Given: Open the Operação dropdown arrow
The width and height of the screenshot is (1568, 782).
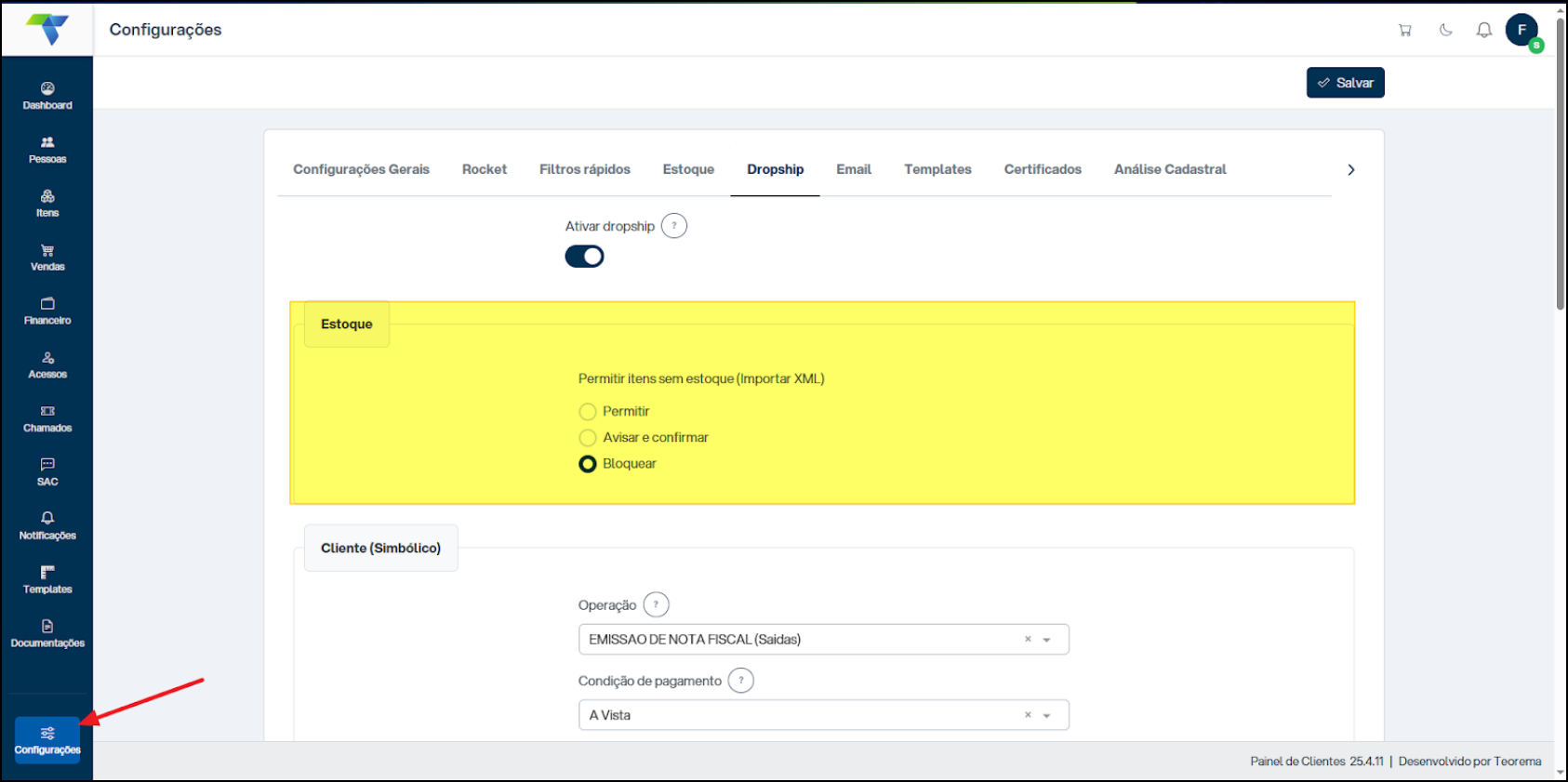Looking at the screenshot, I should 1047,640.
